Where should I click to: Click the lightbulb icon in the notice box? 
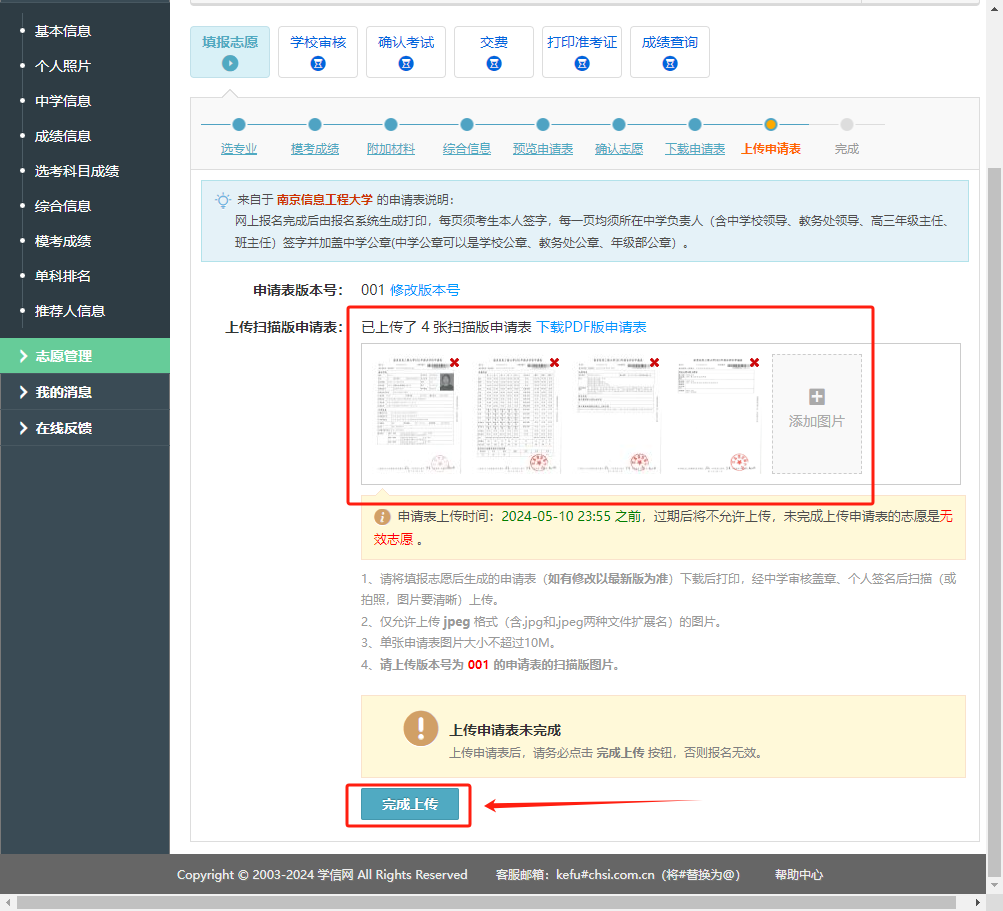click(x=223, y=200)
